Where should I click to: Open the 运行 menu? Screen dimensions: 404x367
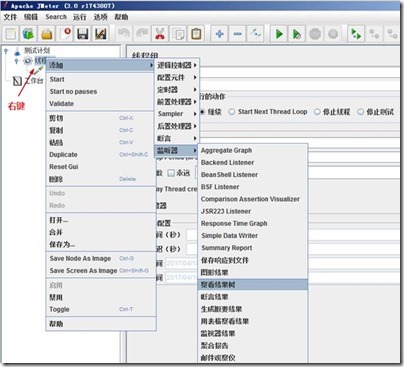pos(79,17)
